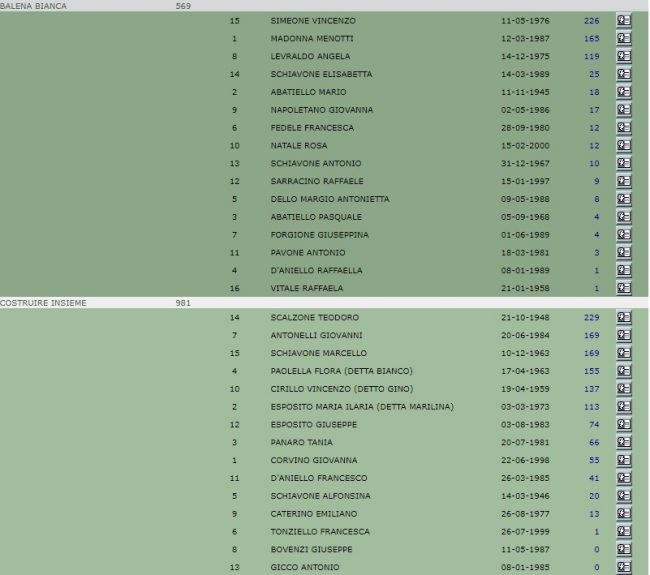
Task: Open details icon for Caterino Emiliano
Action: (x=624, y=514)
